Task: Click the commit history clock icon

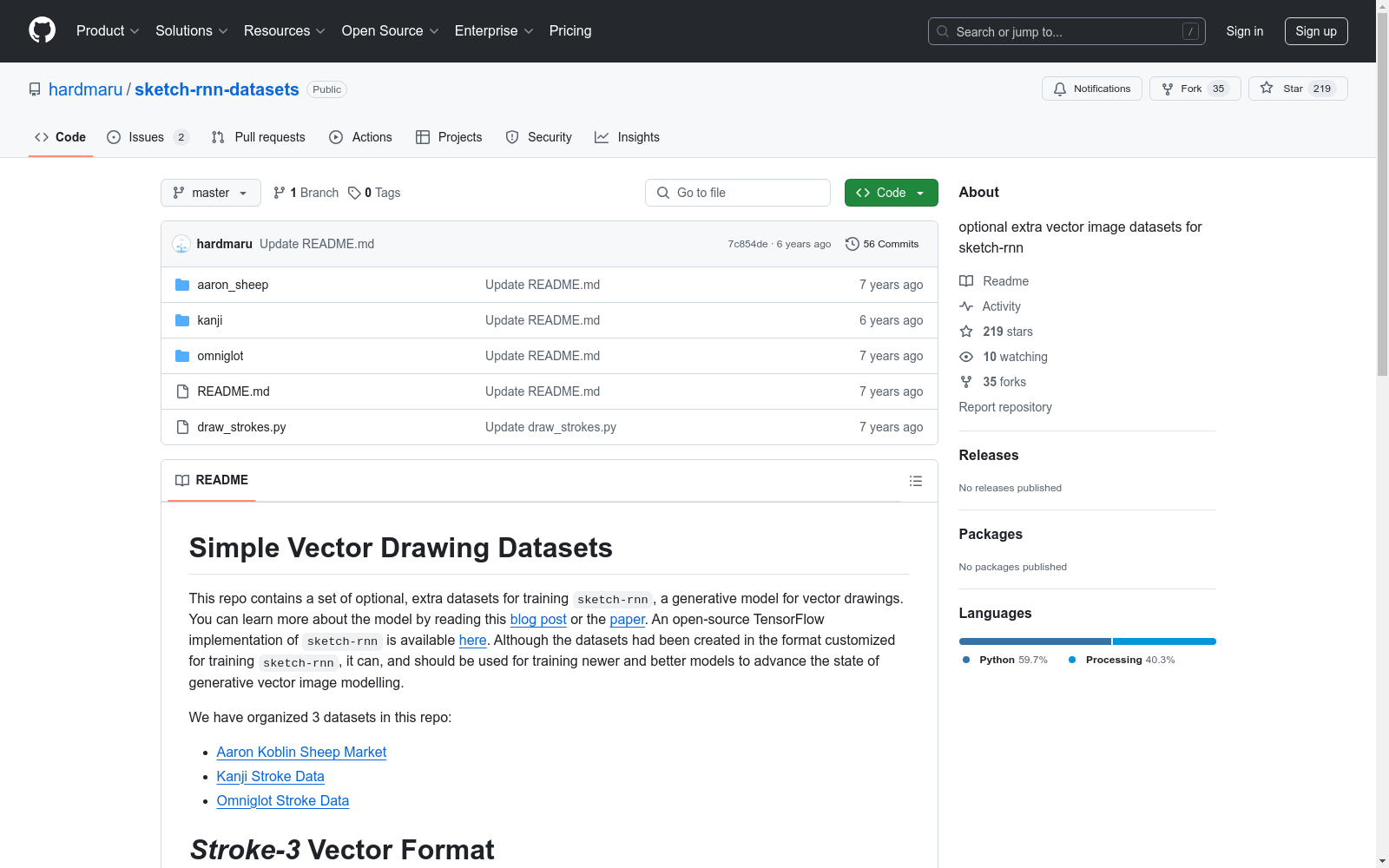Action: click(852, 244)
